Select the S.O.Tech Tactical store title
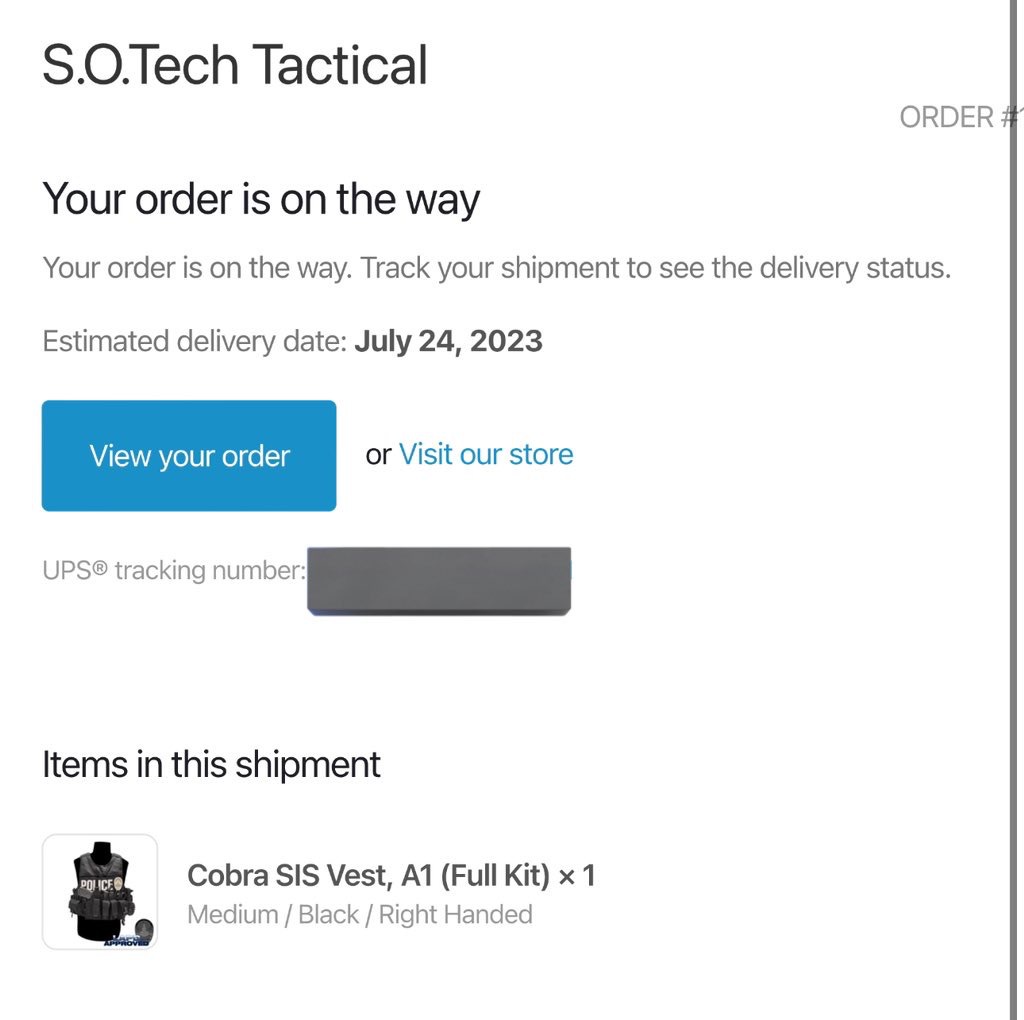 coord(235,65)
